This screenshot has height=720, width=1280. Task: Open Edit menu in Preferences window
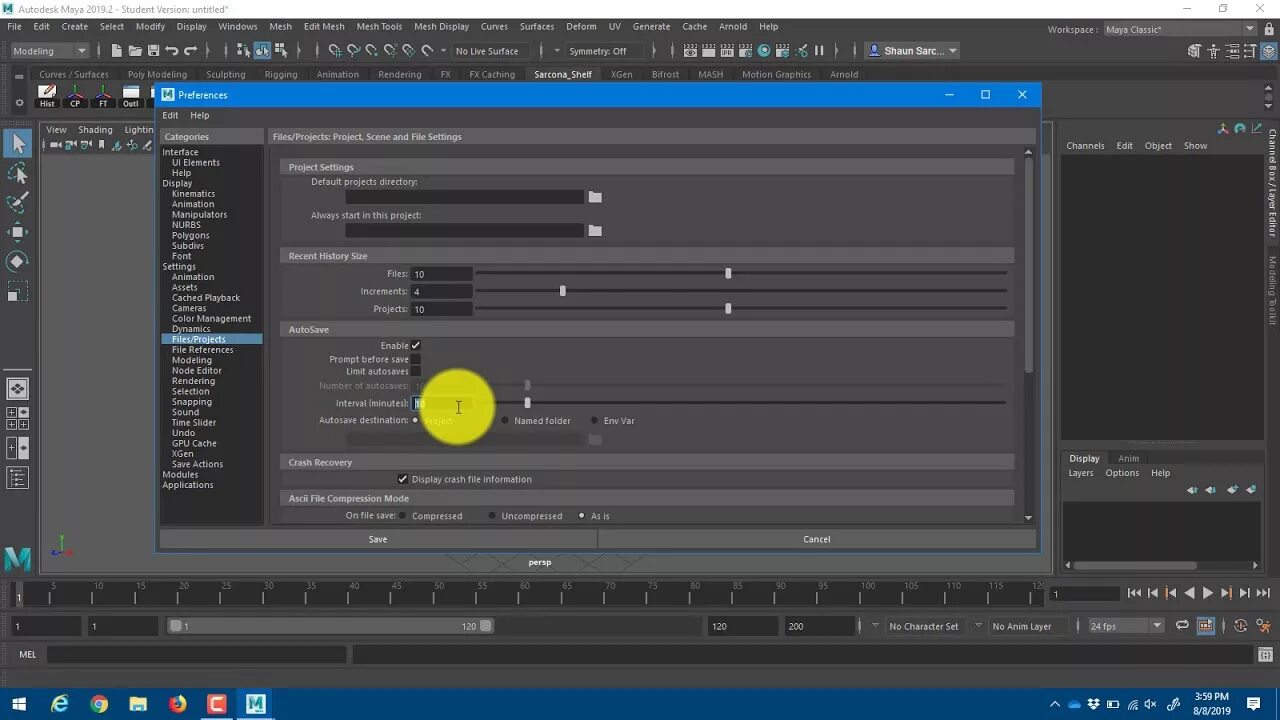point(171,116)
